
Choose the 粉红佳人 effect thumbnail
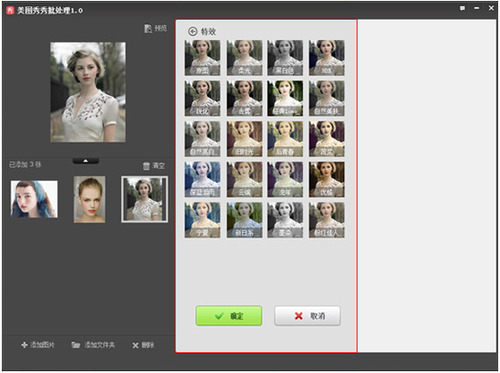[x=327, y=220]
